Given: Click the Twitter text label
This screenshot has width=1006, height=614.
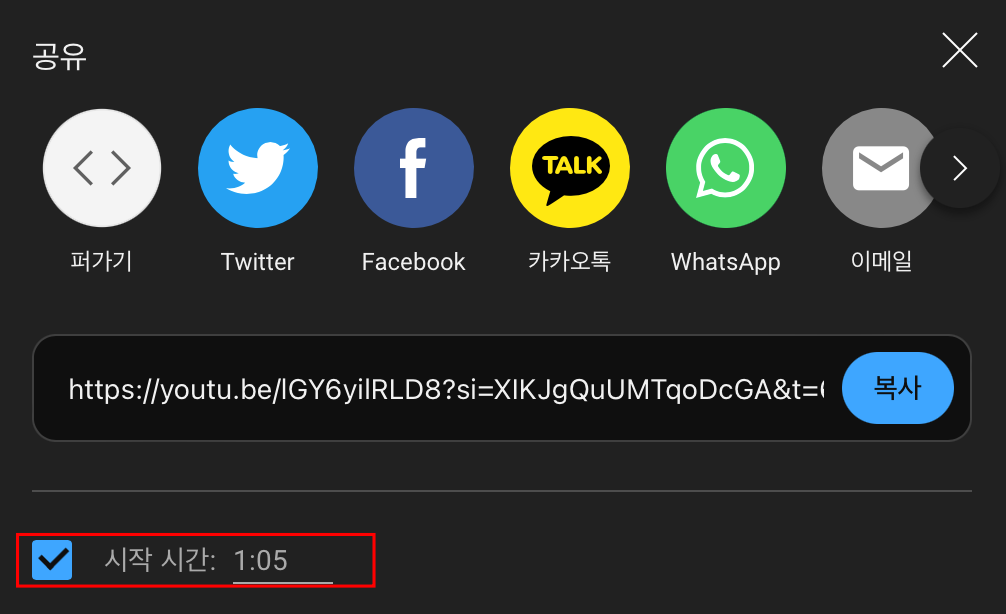Looking at the screenshot, I should 258,262.
